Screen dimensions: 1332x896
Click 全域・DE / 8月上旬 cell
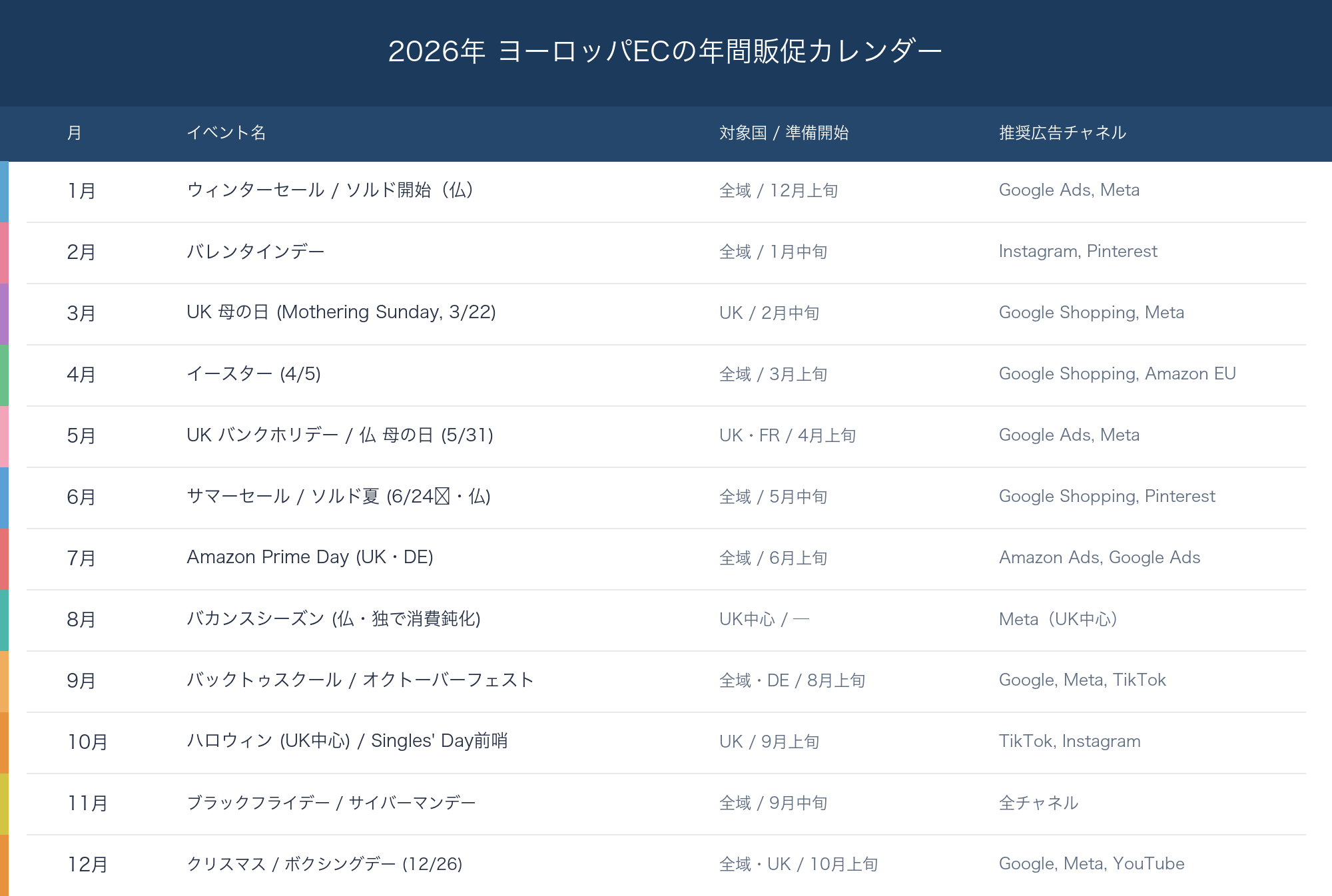click(793, 681)
